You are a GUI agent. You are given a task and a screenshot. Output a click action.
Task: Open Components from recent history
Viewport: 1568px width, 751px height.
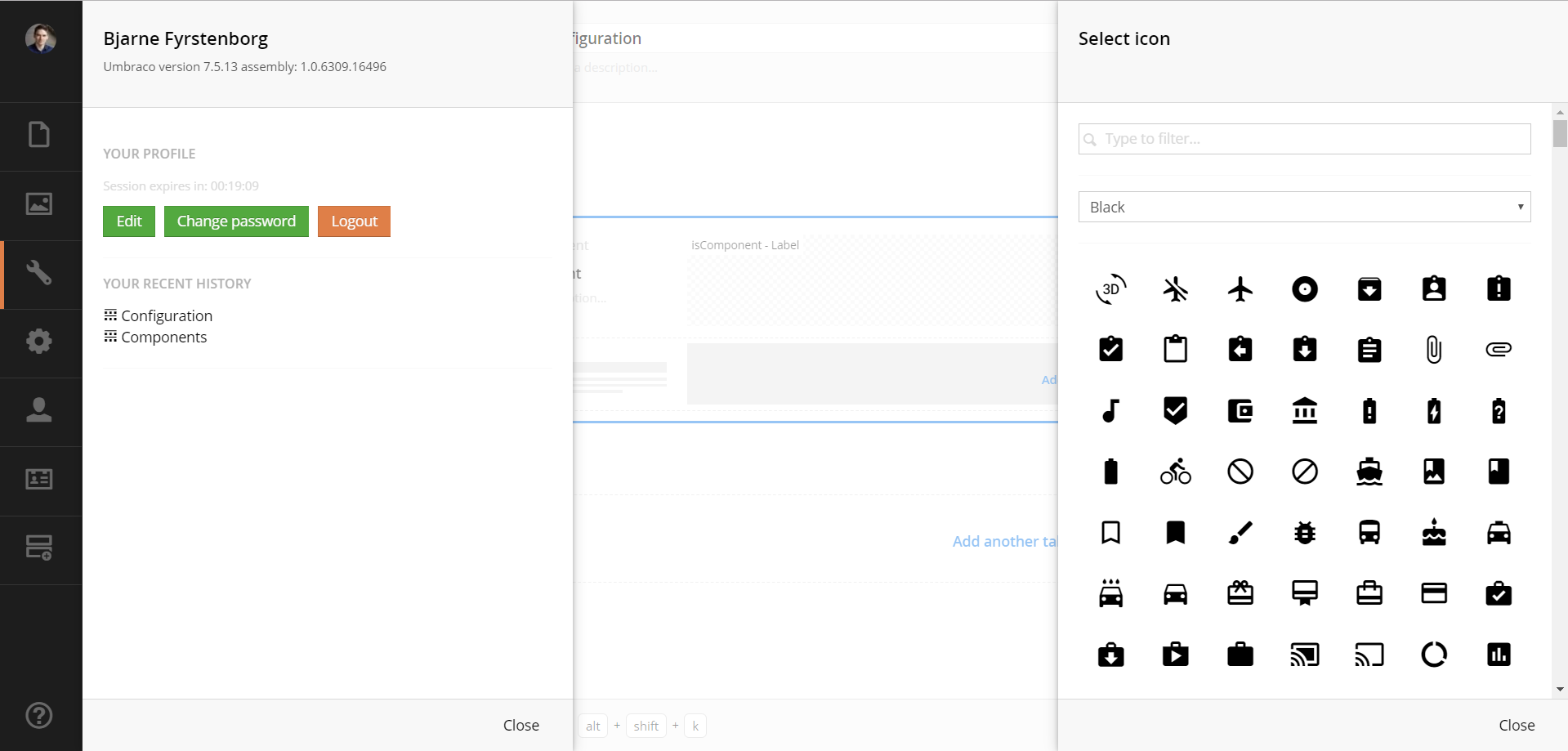[x=163, y=338]
